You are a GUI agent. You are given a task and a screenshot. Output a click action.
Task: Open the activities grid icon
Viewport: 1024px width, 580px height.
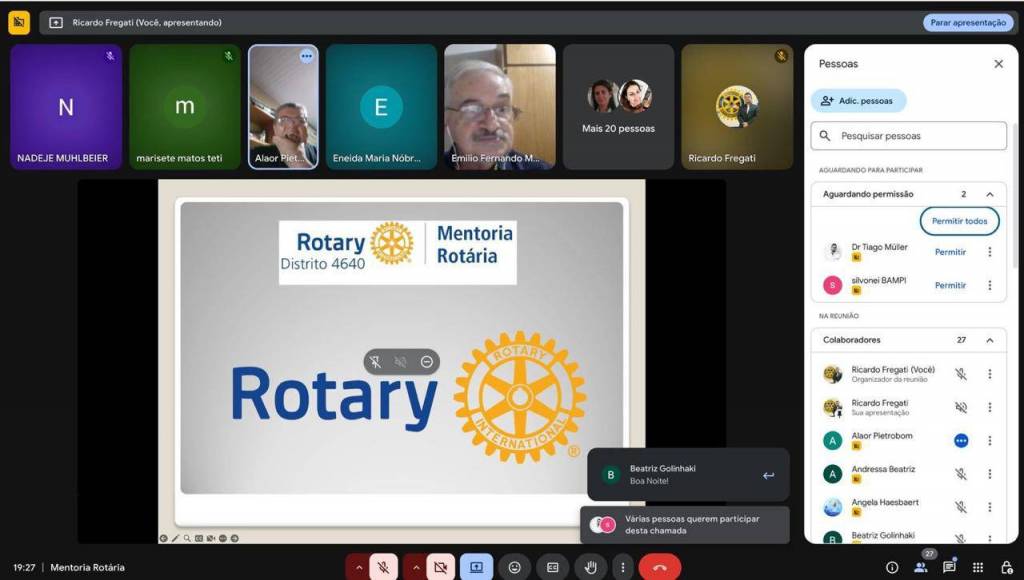coord(978,567)
